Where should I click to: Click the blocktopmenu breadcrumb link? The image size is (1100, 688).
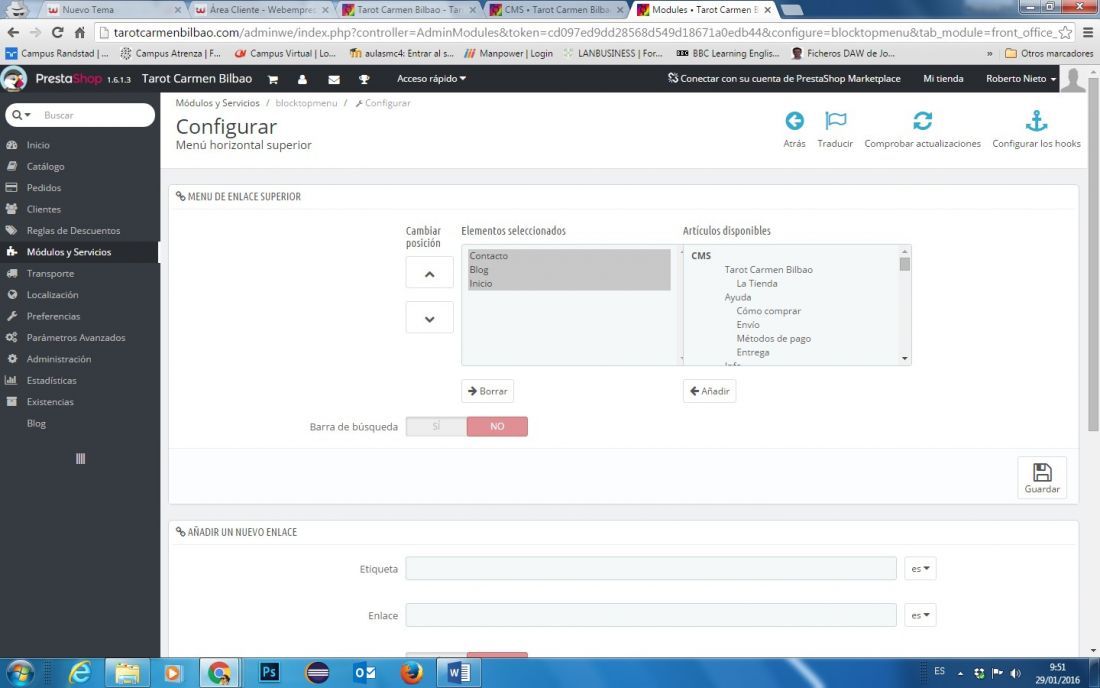(x=306, y=103)
